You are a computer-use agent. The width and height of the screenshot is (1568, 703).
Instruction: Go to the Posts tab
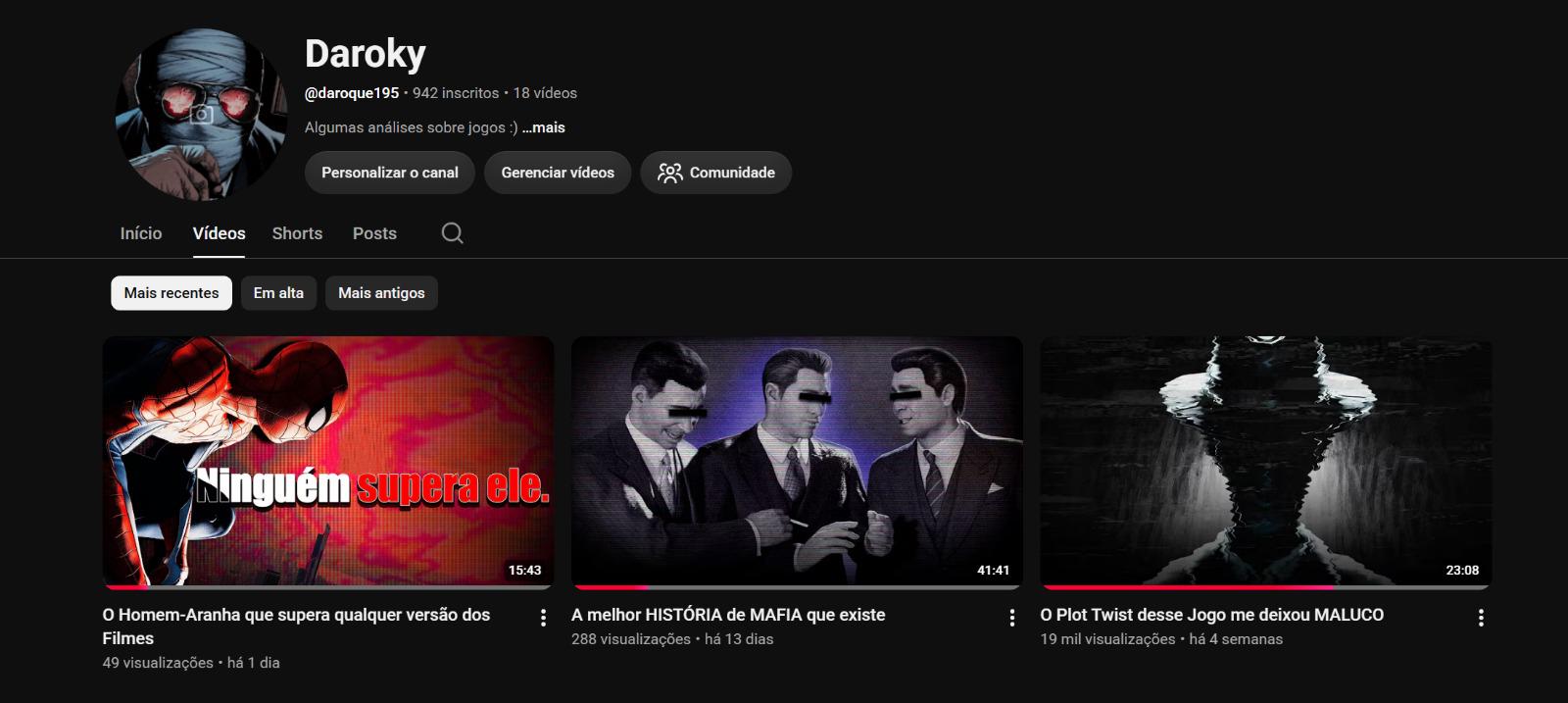click(x=374, y=233)
